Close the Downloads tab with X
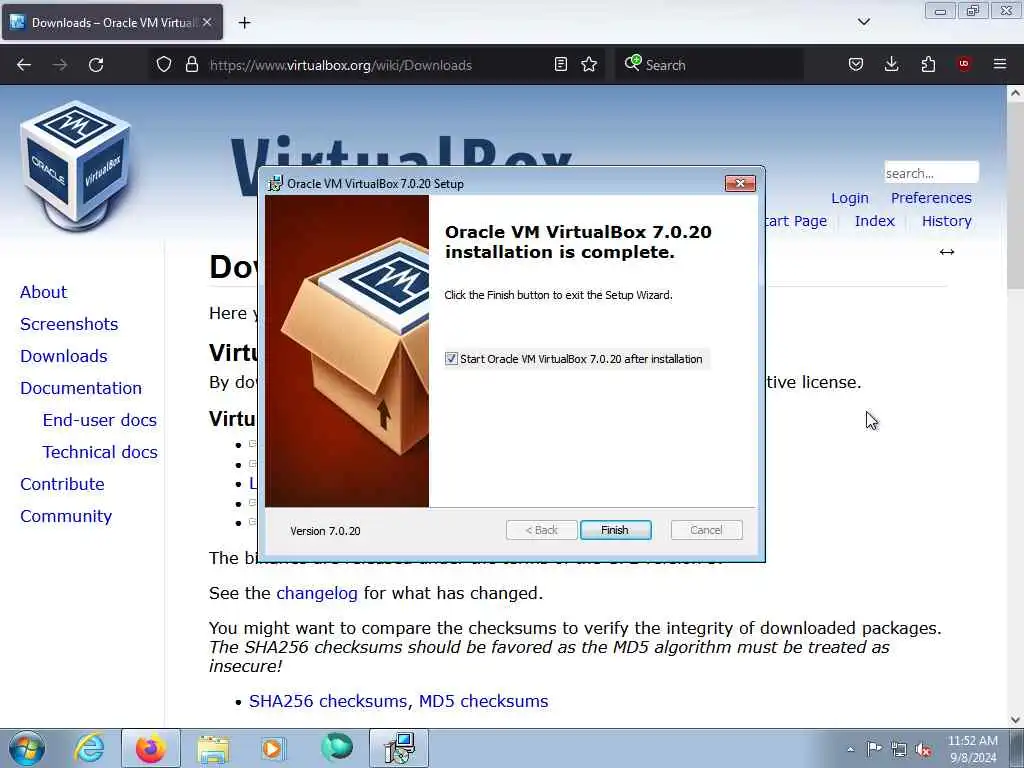1024x768 pixels. pos(207,22)
